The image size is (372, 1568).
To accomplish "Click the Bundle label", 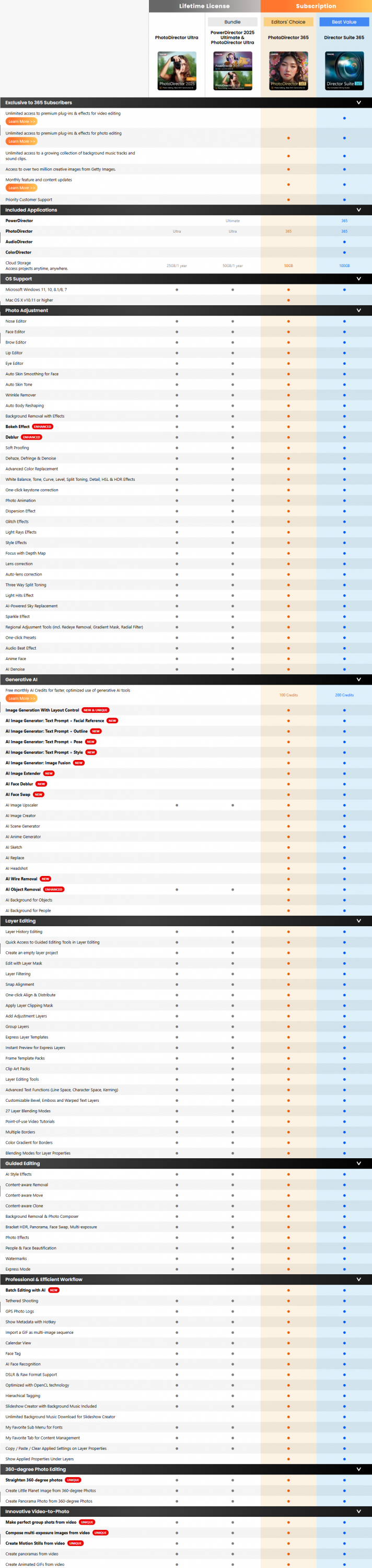I will (x=233, y=22).
